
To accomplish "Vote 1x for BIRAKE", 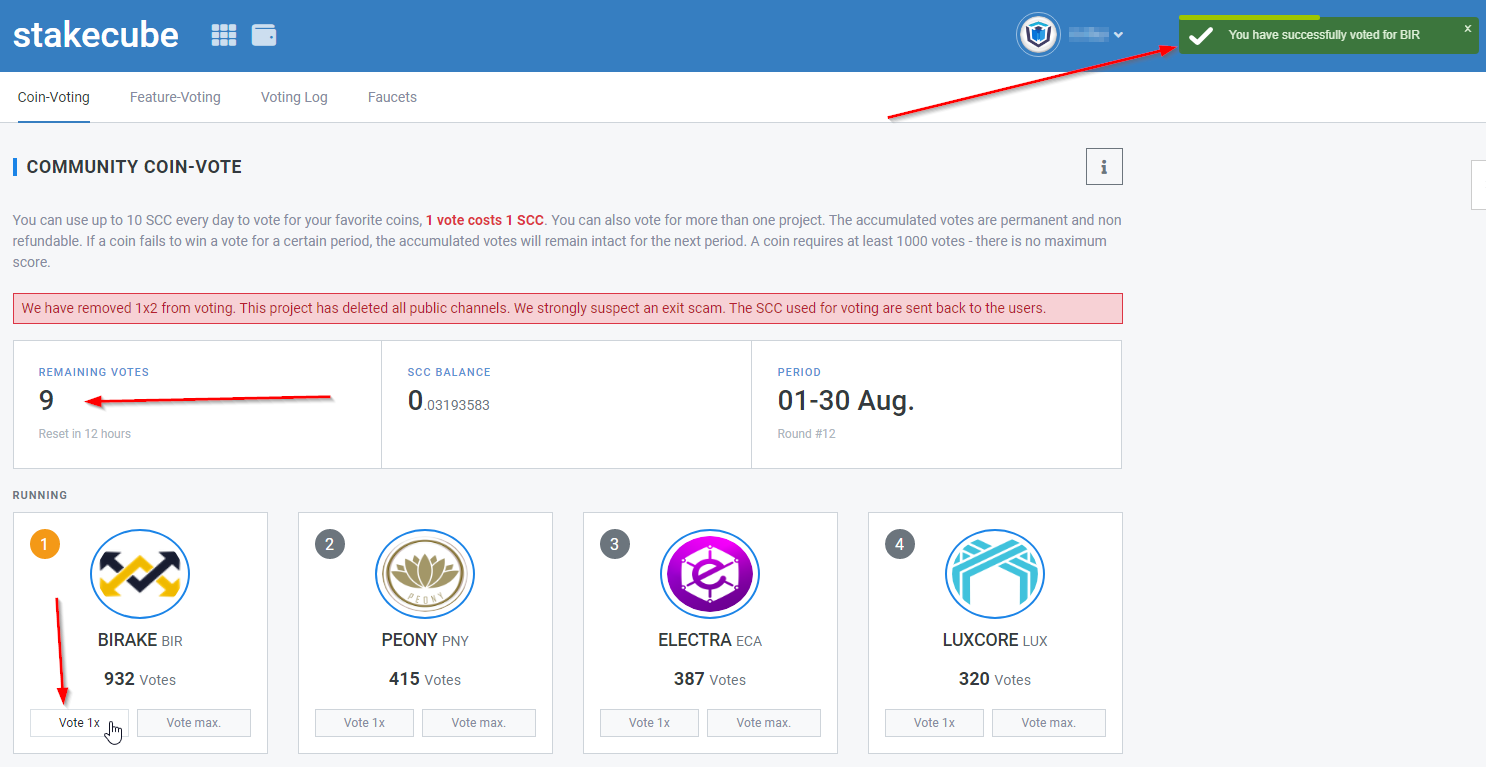I will tap(79, 723).
